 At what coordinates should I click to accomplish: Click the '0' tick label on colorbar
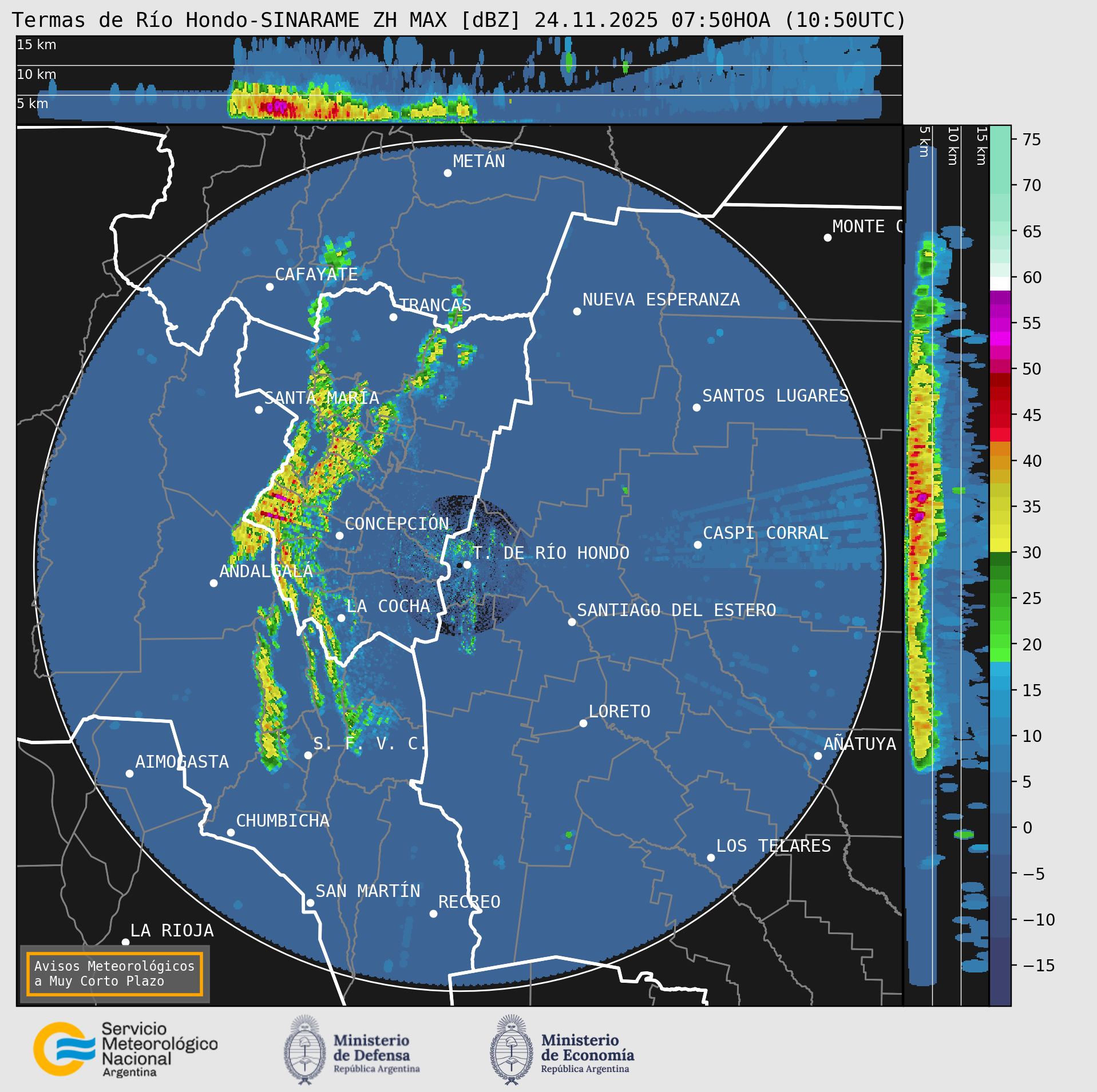1027,828
